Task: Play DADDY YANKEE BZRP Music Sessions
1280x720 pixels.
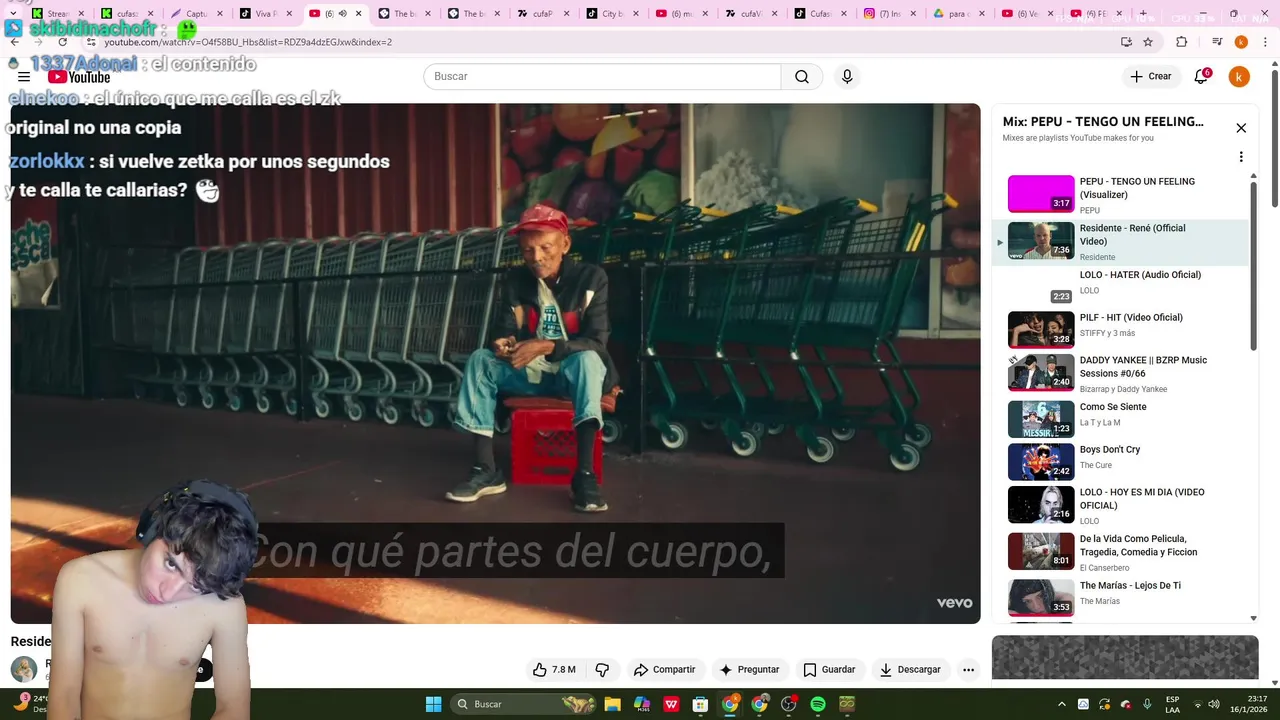Action: pyautogui.click(x=1122, y=373)
